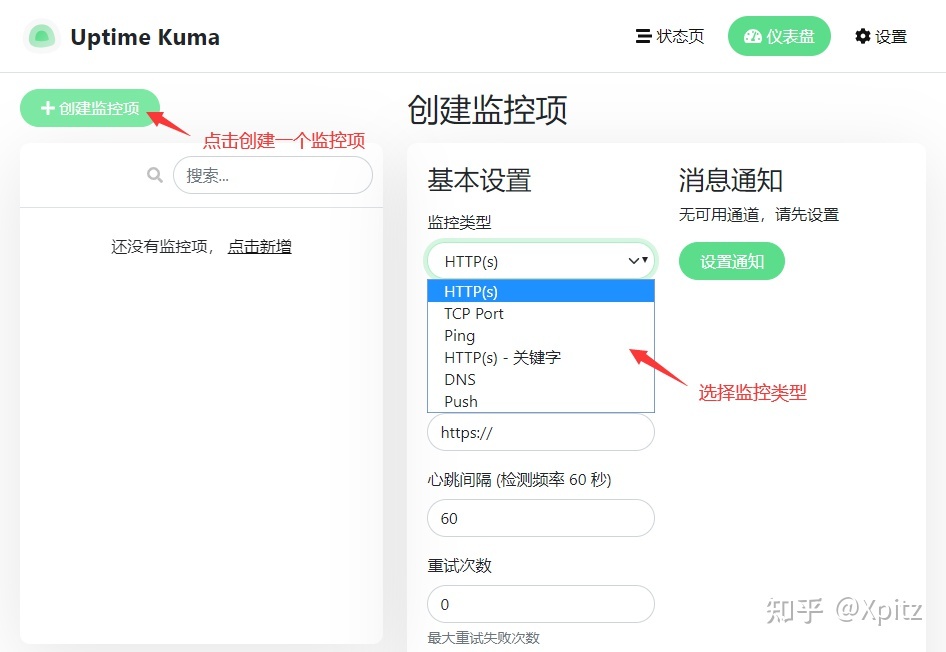Click the Uptime Kuma title text
The width and height of the screenshot is (946, 652).
(145, 37)
